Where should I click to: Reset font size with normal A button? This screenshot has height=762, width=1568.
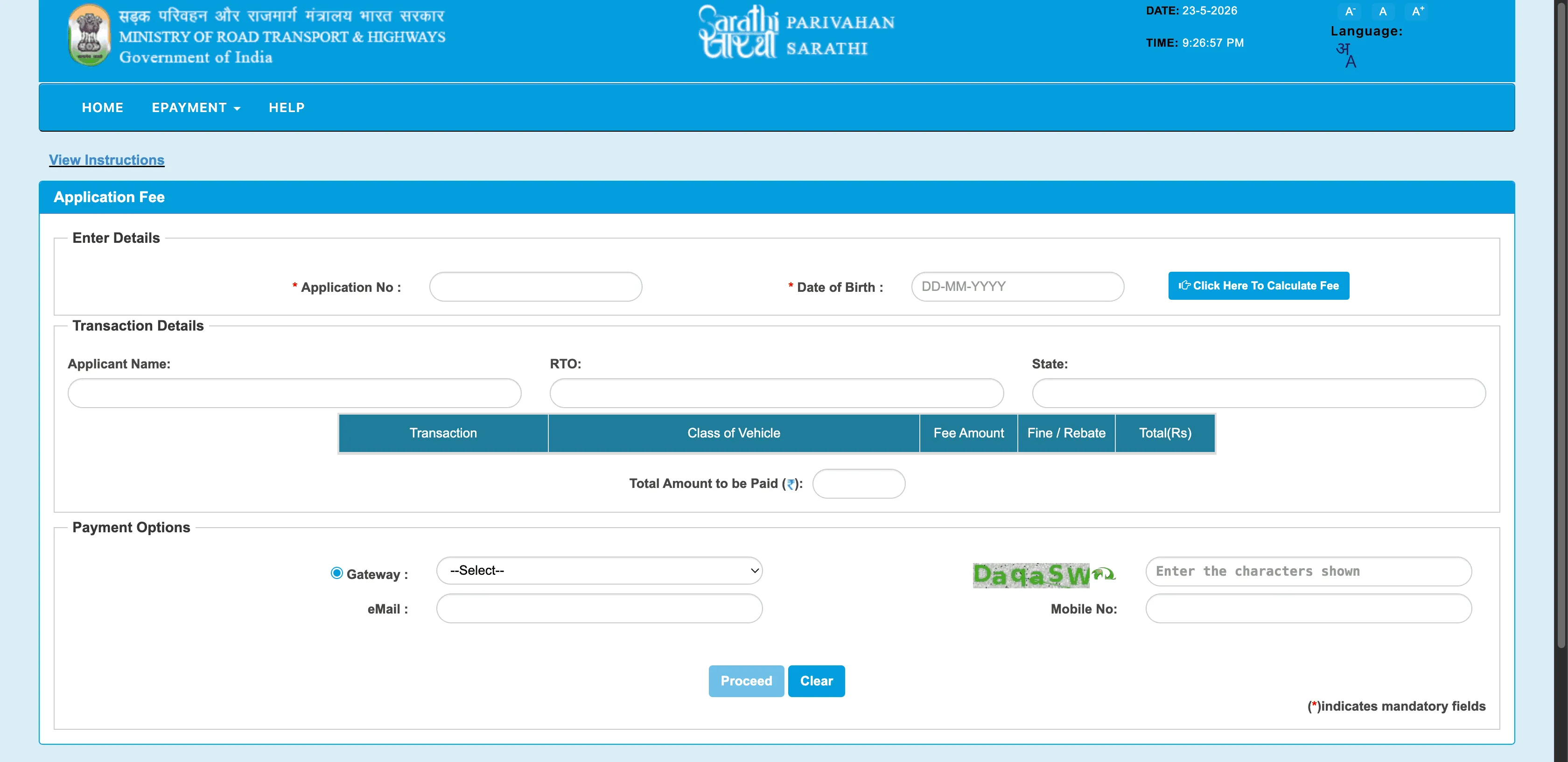pyautogui.click(x=1382, y=11)
